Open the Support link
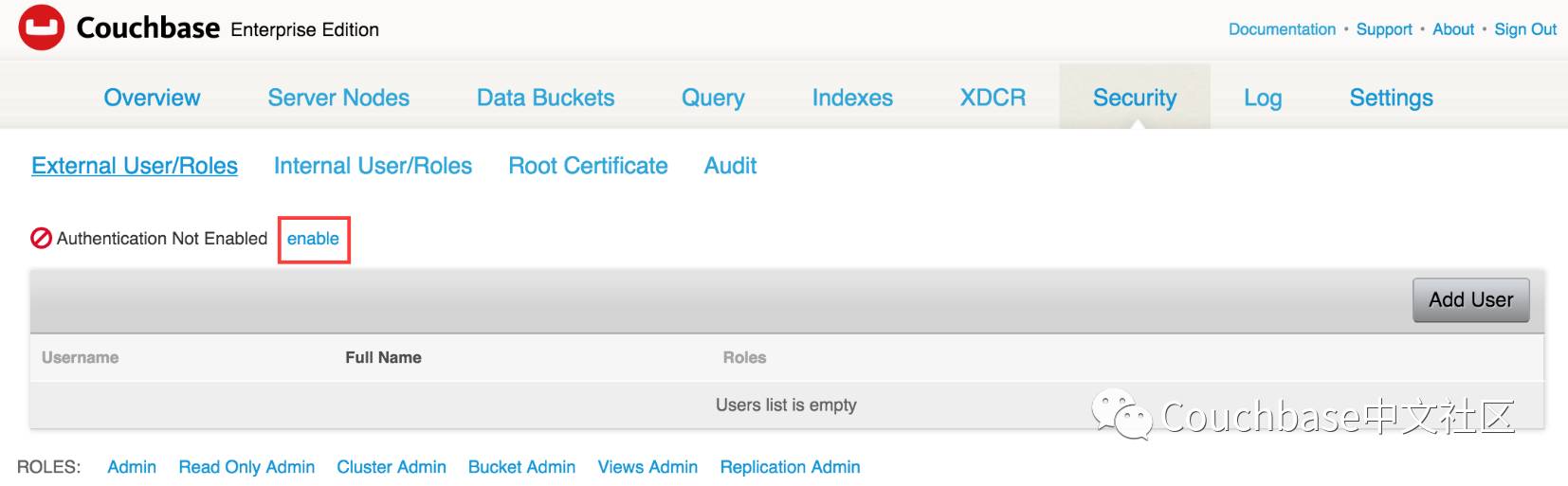 1384,29
